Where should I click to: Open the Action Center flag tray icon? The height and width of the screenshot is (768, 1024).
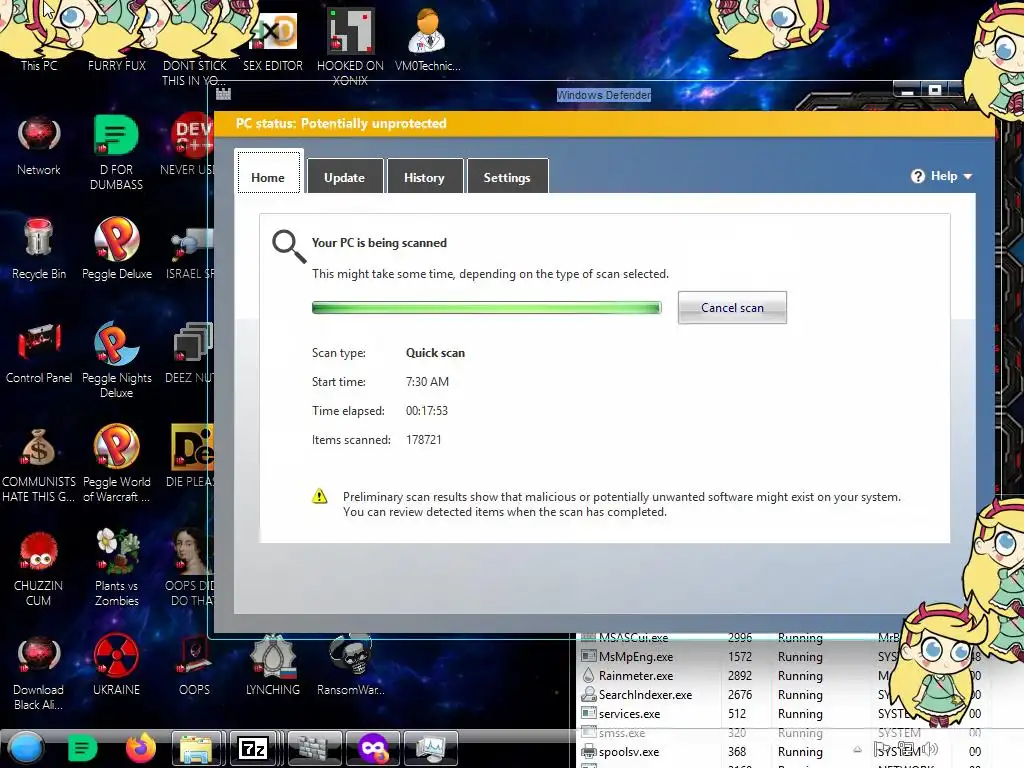(x=881, y=750)
